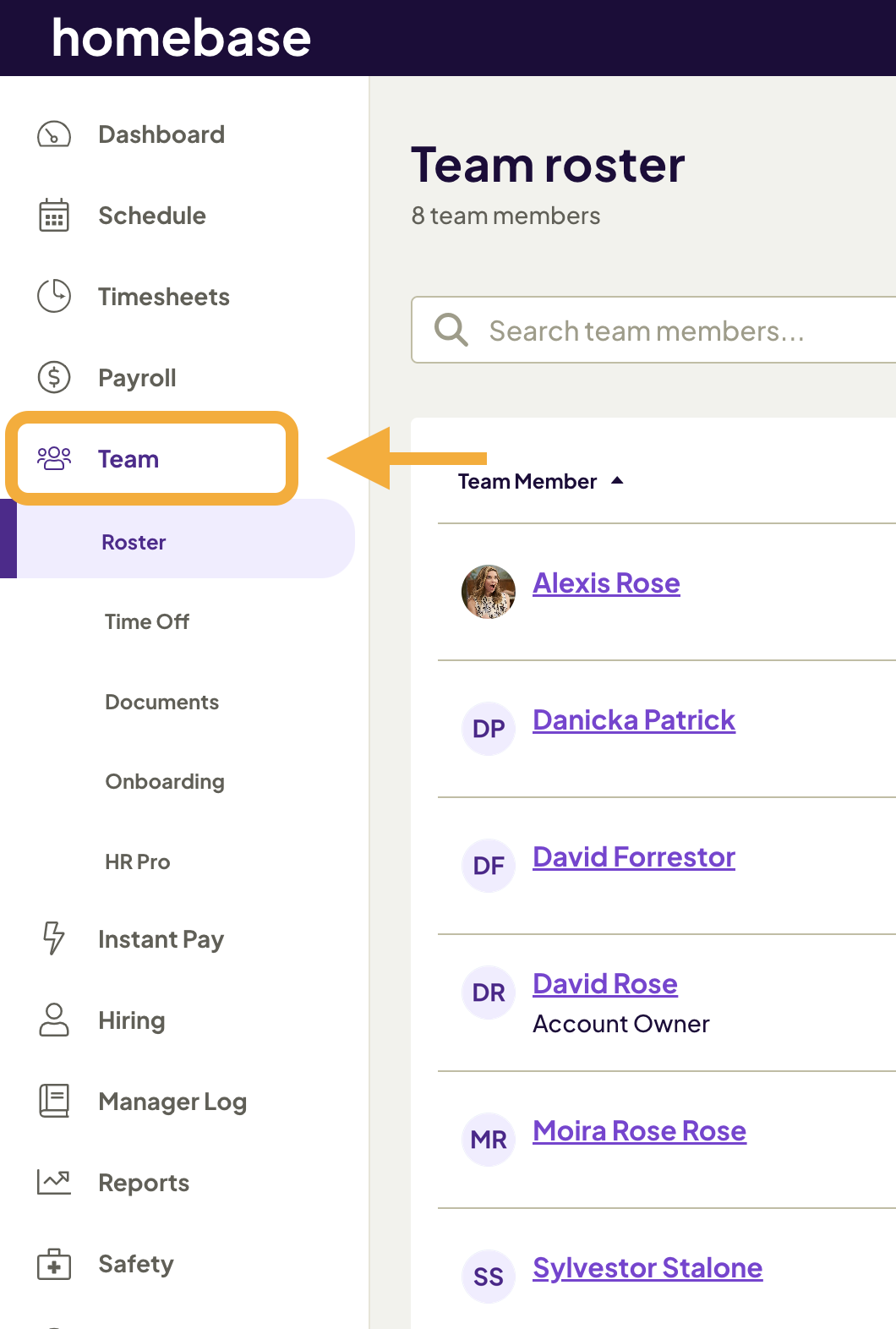The image size is (896, 1329).
Task: Sort by Team Member column arrow
Action: (617, 481)
